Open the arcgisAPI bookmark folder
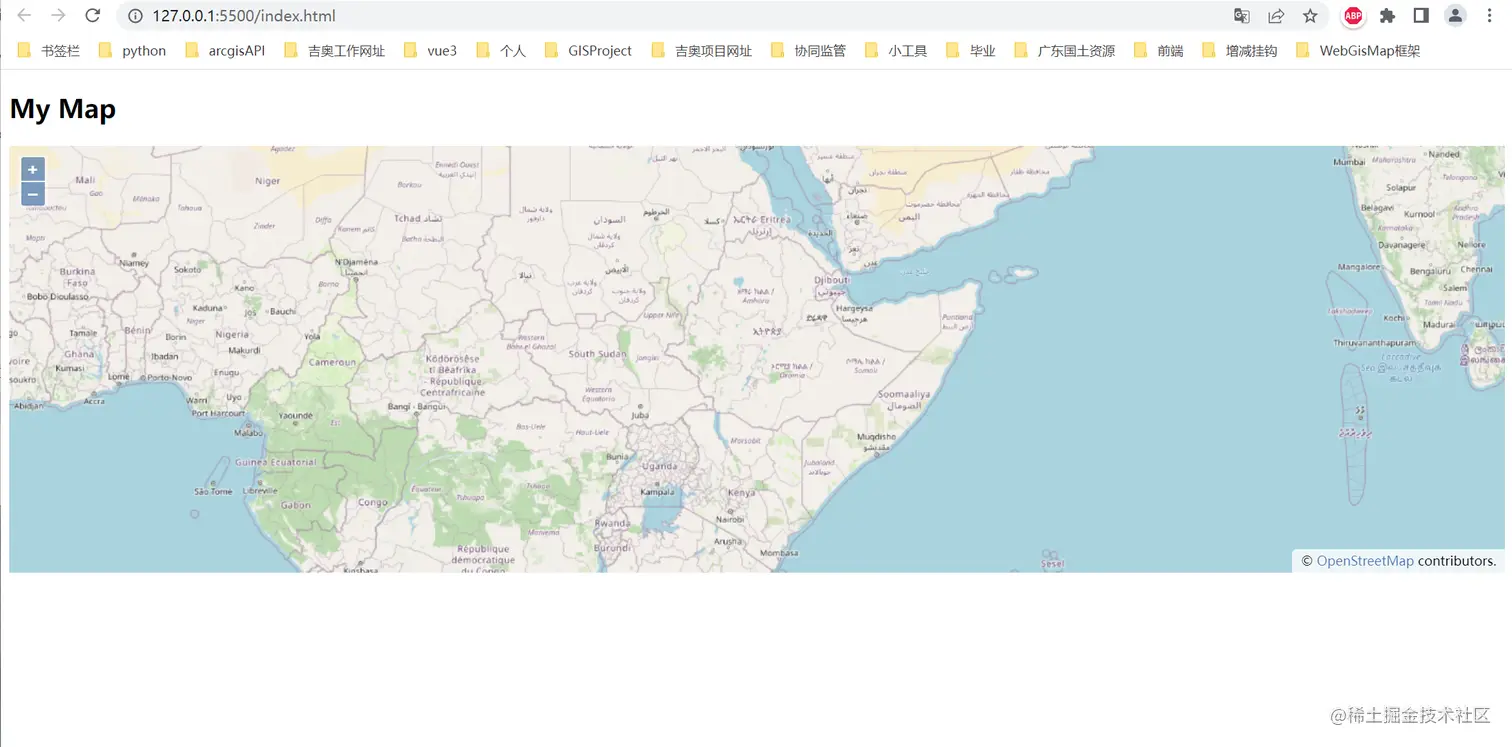 (225, 51)
